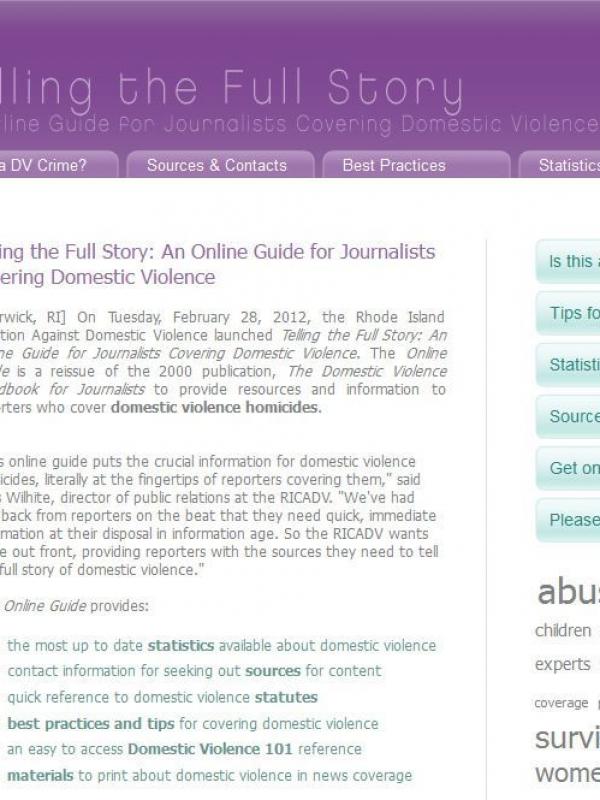Click the text 'Tuesday, February 28, 2012'

(209, 317)
